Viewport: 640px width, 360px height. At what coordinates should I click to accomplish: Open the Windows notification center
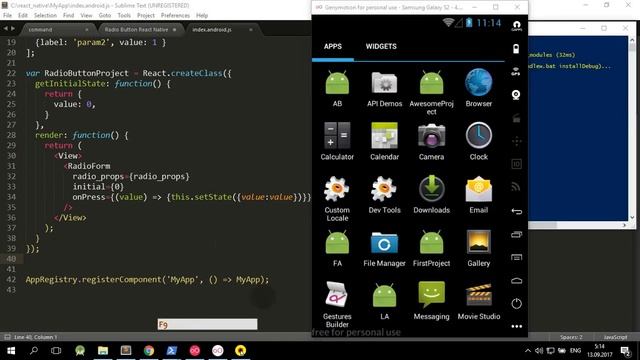tap(625, 351)
